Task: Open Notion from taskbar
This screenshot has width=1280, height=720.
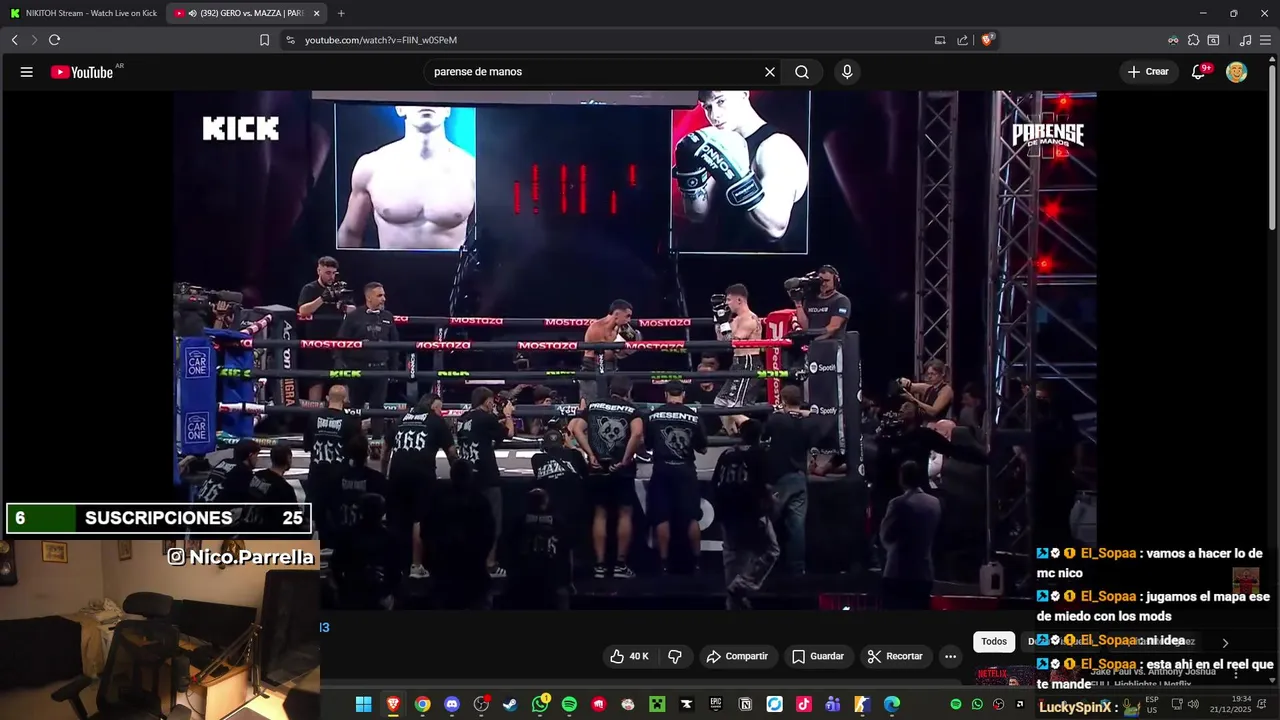Action: [745, 704]
